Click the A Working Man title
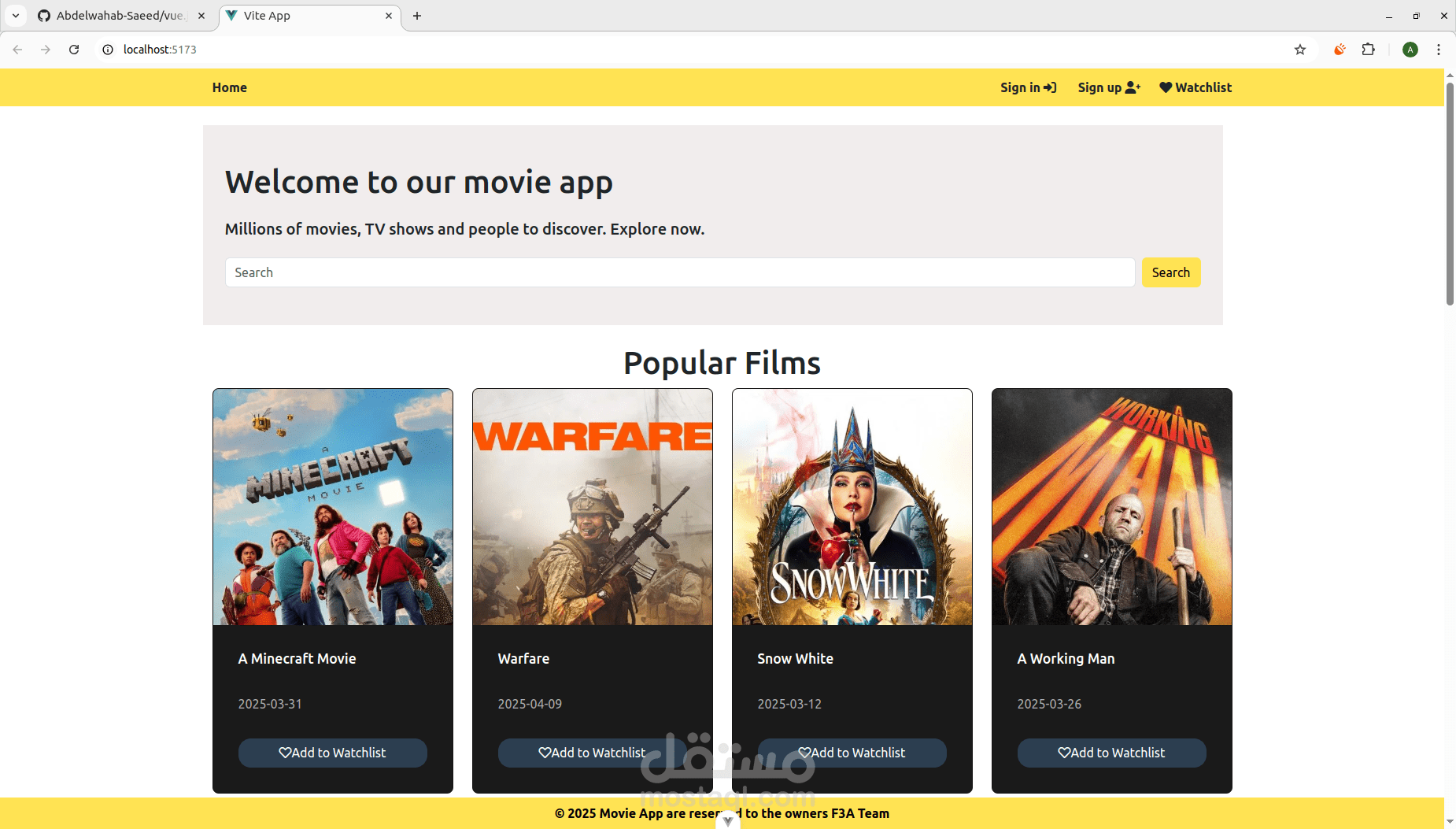The image size is (1456, 829). pos(1066,659)
